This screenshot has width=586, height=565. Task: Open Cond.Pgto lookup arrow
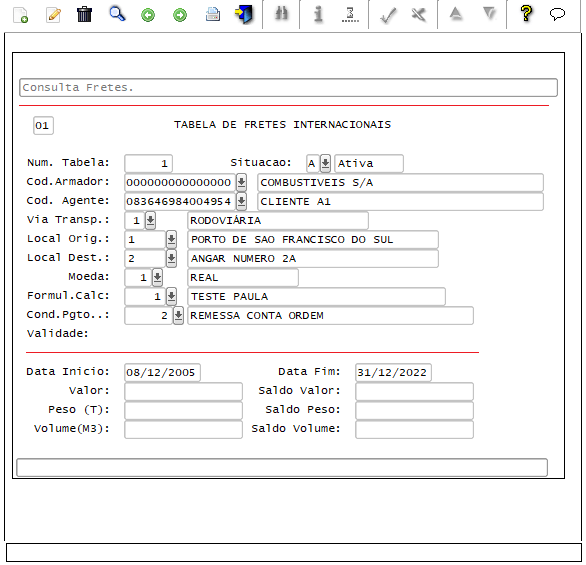179,315
